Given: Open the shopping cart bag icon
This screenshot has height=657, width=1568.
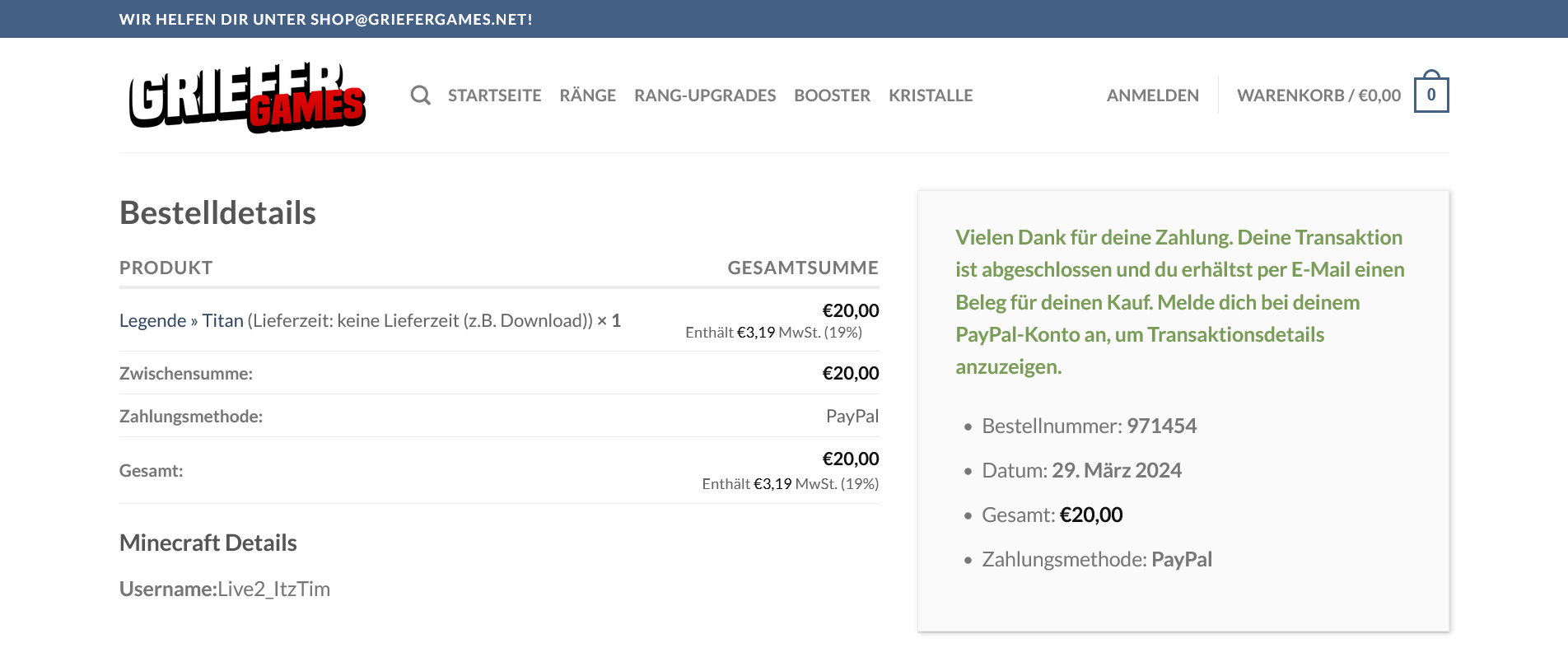Looking at the screenshot, I should click(1431, 92).
